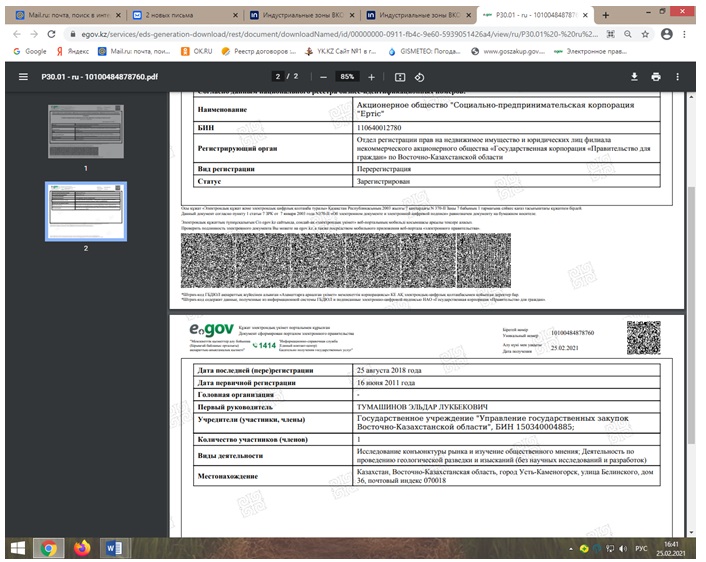Image resolution: width=706 pixels, height=562 pixels.
Task: Go forward in Chrome history
Action: pos(34,34)
